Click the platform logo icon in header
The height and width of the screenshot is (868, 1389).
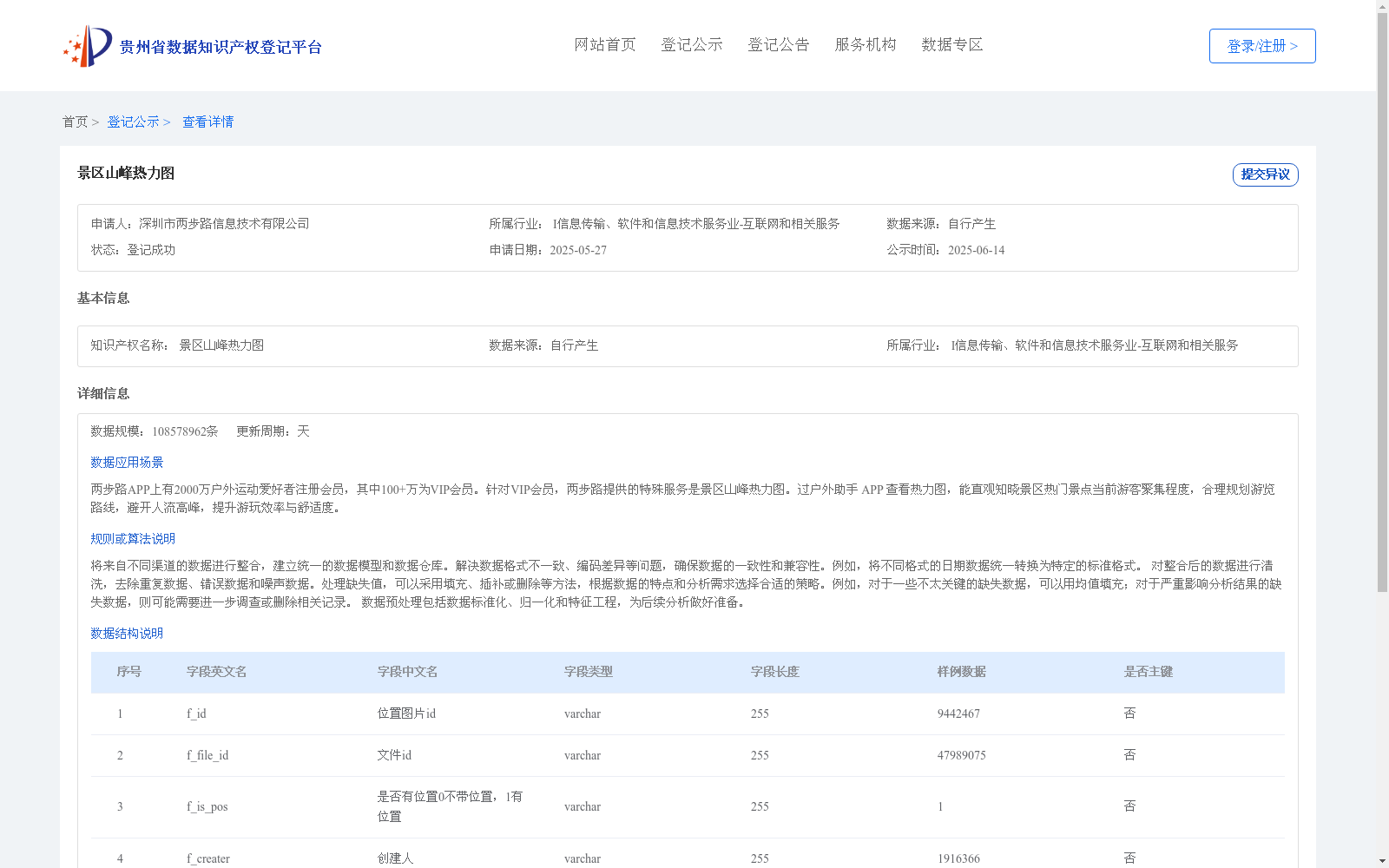pos(88,46)
